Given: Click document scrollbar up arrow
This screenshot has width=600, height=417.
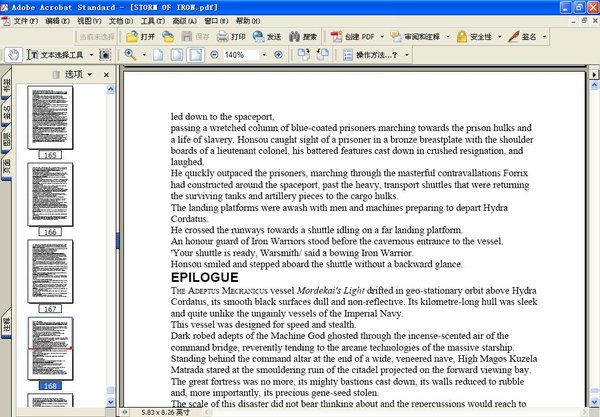Looking at the screenshot, I should point(594,86).
